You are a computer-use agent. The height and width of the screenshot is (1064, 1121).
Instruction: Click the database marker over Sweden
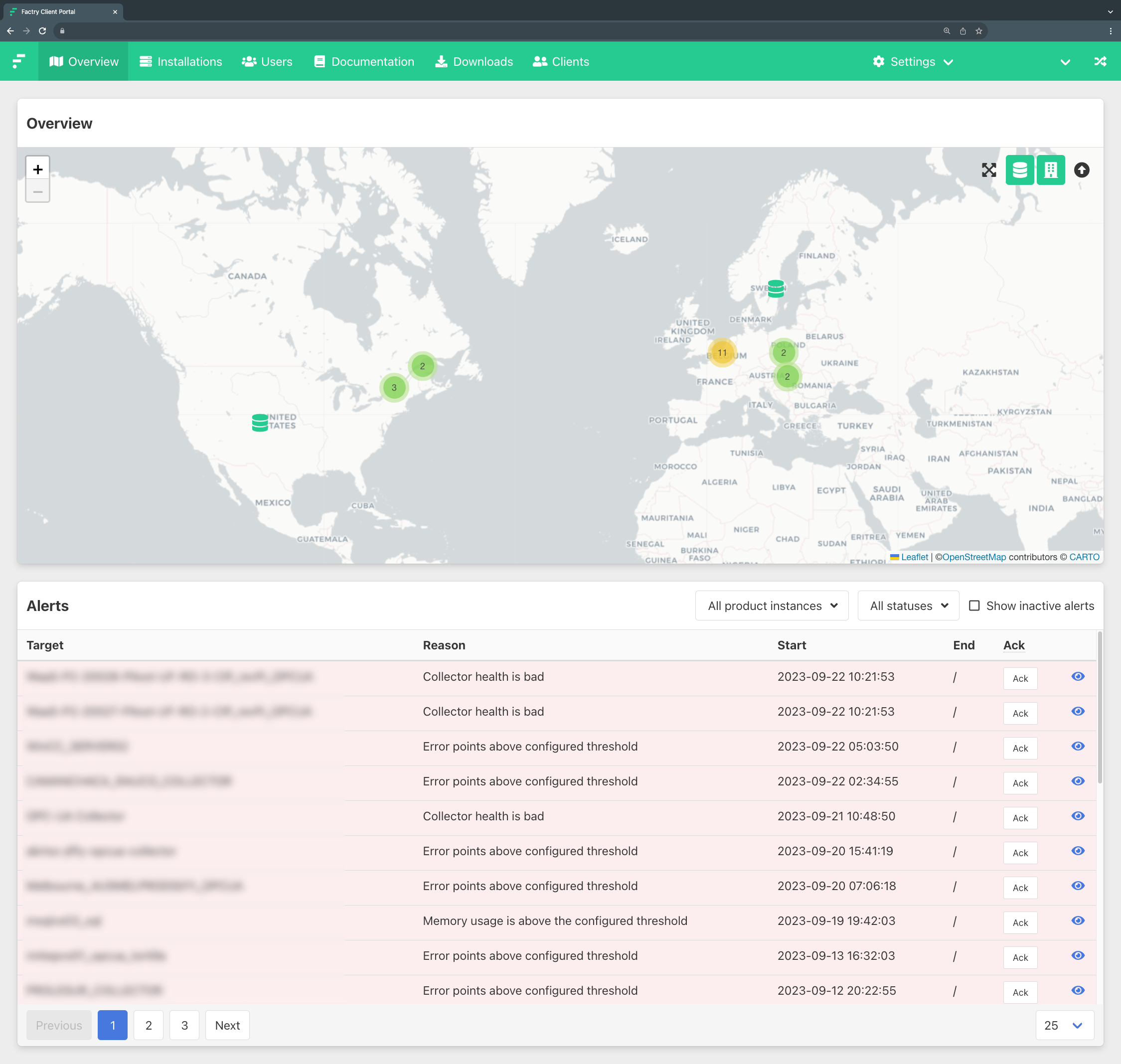pos(776,288)
